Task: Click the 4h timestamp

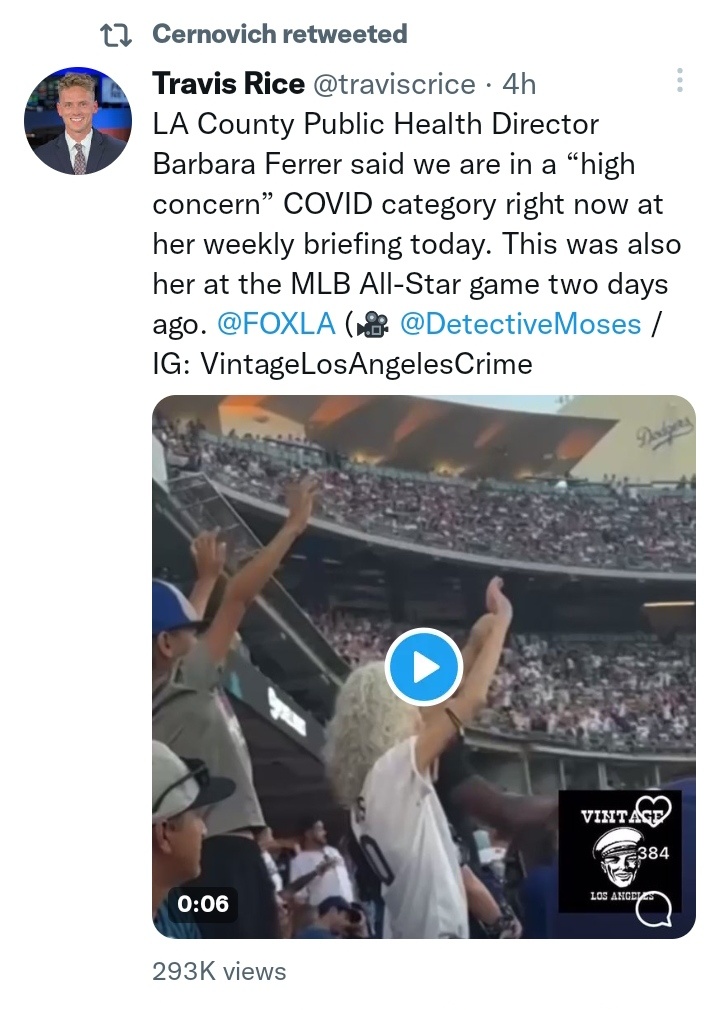Action: tap(519, 84)
